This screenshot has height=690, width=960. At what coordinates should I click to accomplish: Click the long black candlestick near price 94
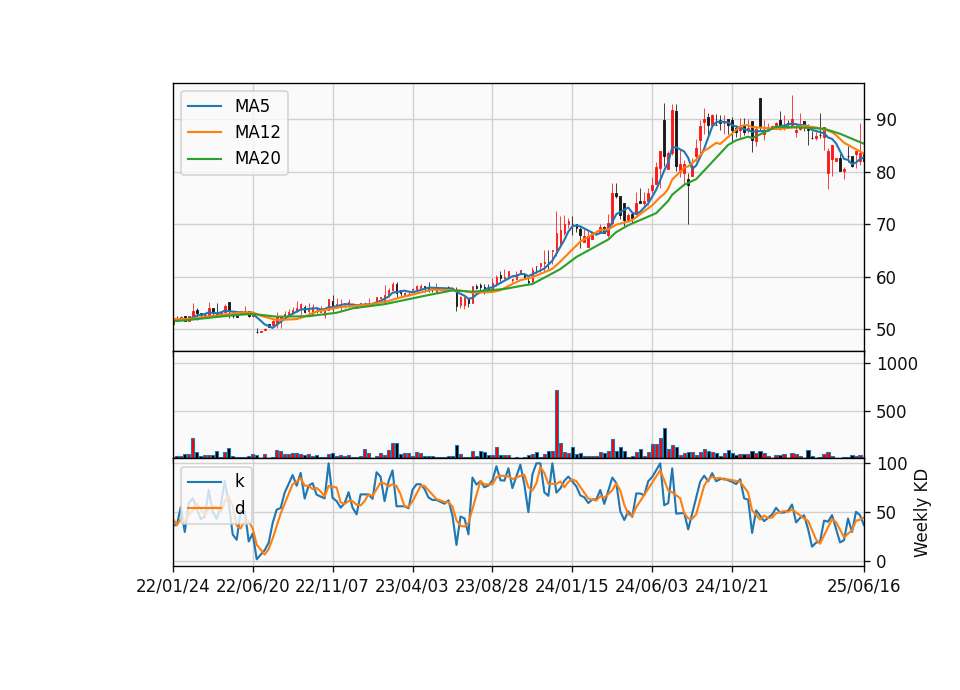coord(760,113)
